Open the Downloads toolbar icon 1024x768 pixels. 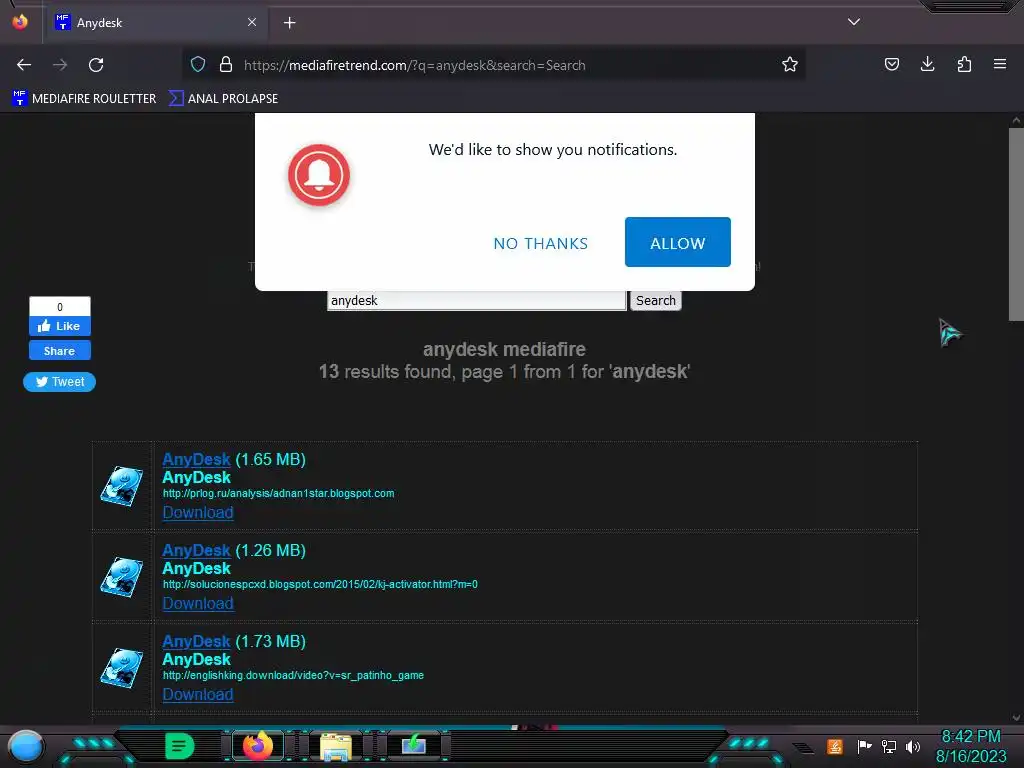pos(927,64)
